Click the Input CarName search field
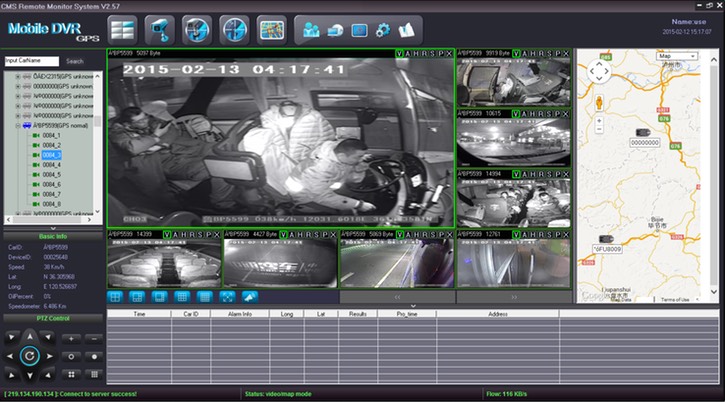Screen dimensions: 725x402 31,61
